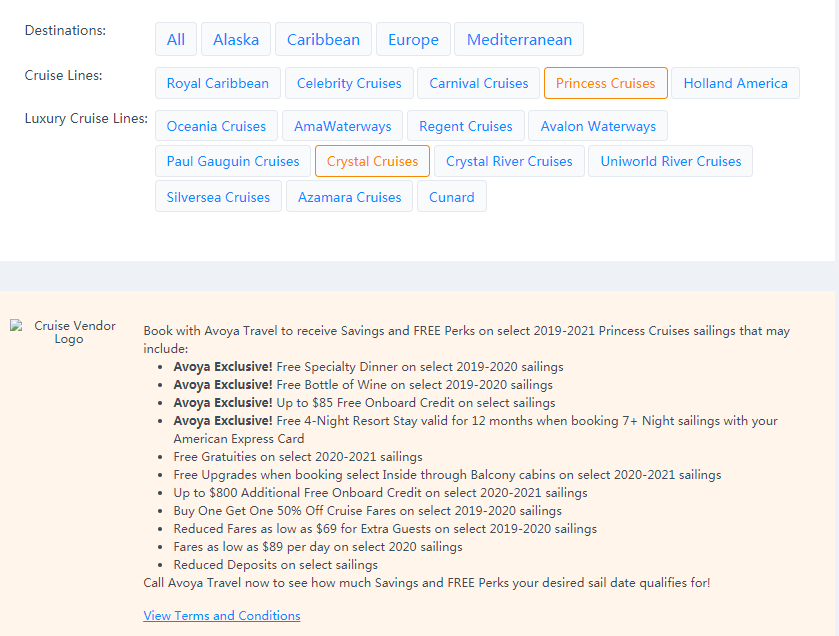839x636 pixels.
Task: Select the All destinations filter
Action: pyautogui.click(x=176, y=39)
